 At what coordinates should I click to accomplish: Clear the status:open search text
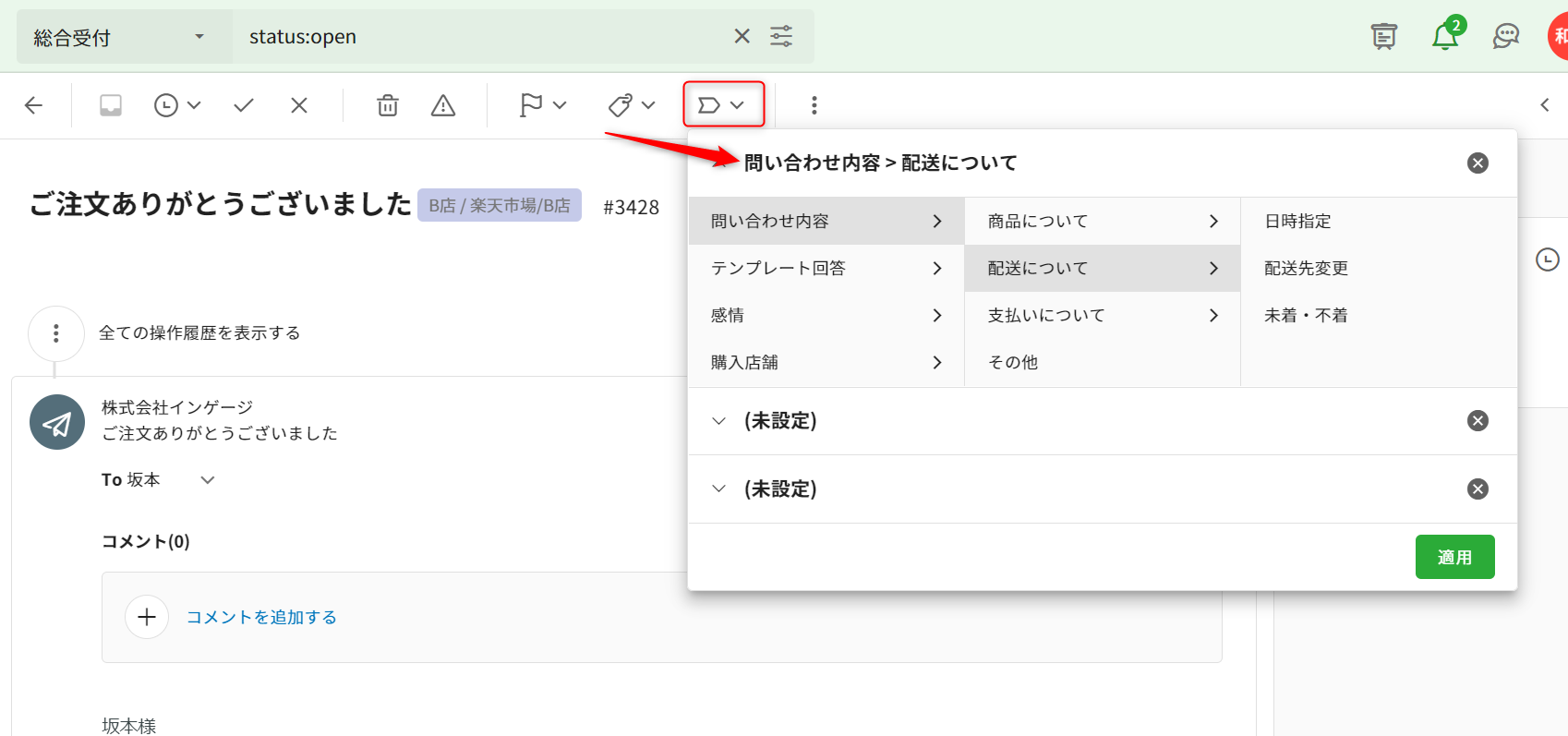click(742, 36)
